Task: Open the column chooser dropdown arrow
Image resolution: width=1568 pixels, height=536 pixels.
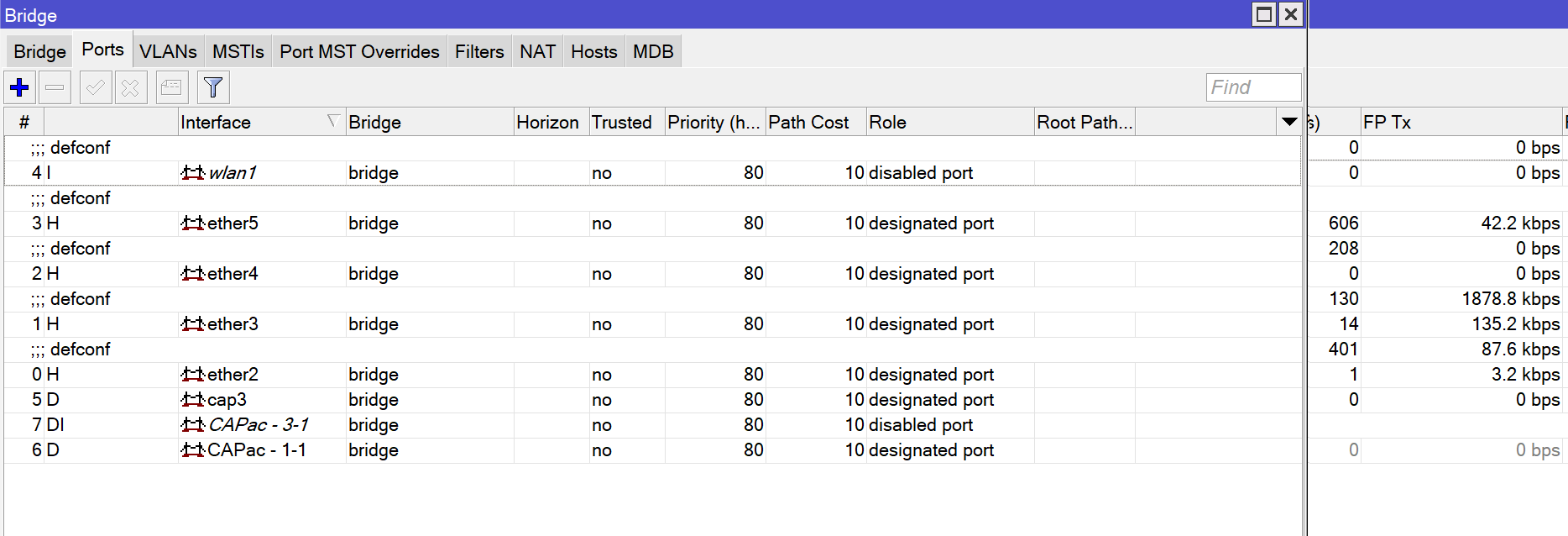Action: point(1289,122)
